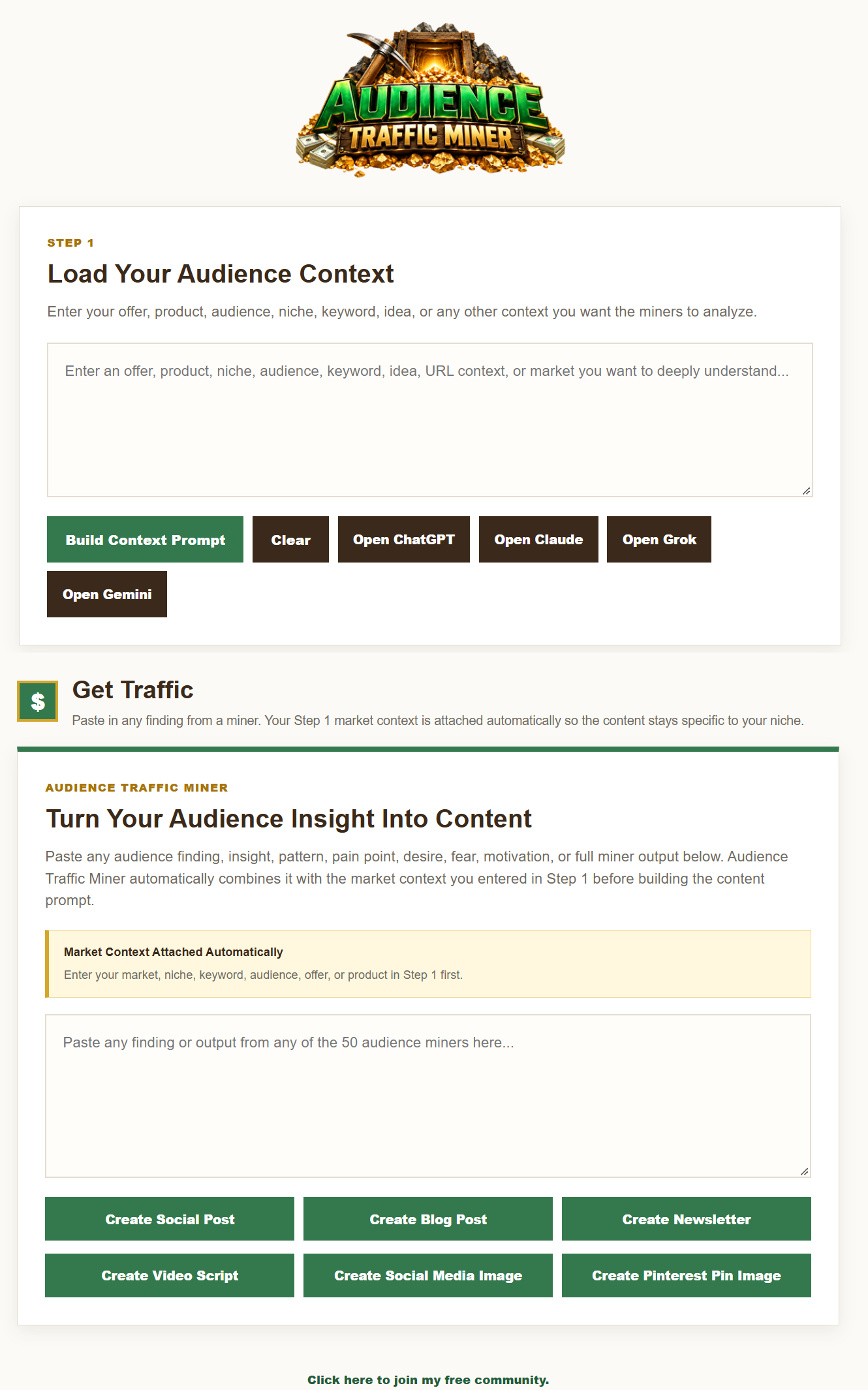Focus the miner findings paste textarea
The image size is (868, 1390).
(x=428, y=1096)
